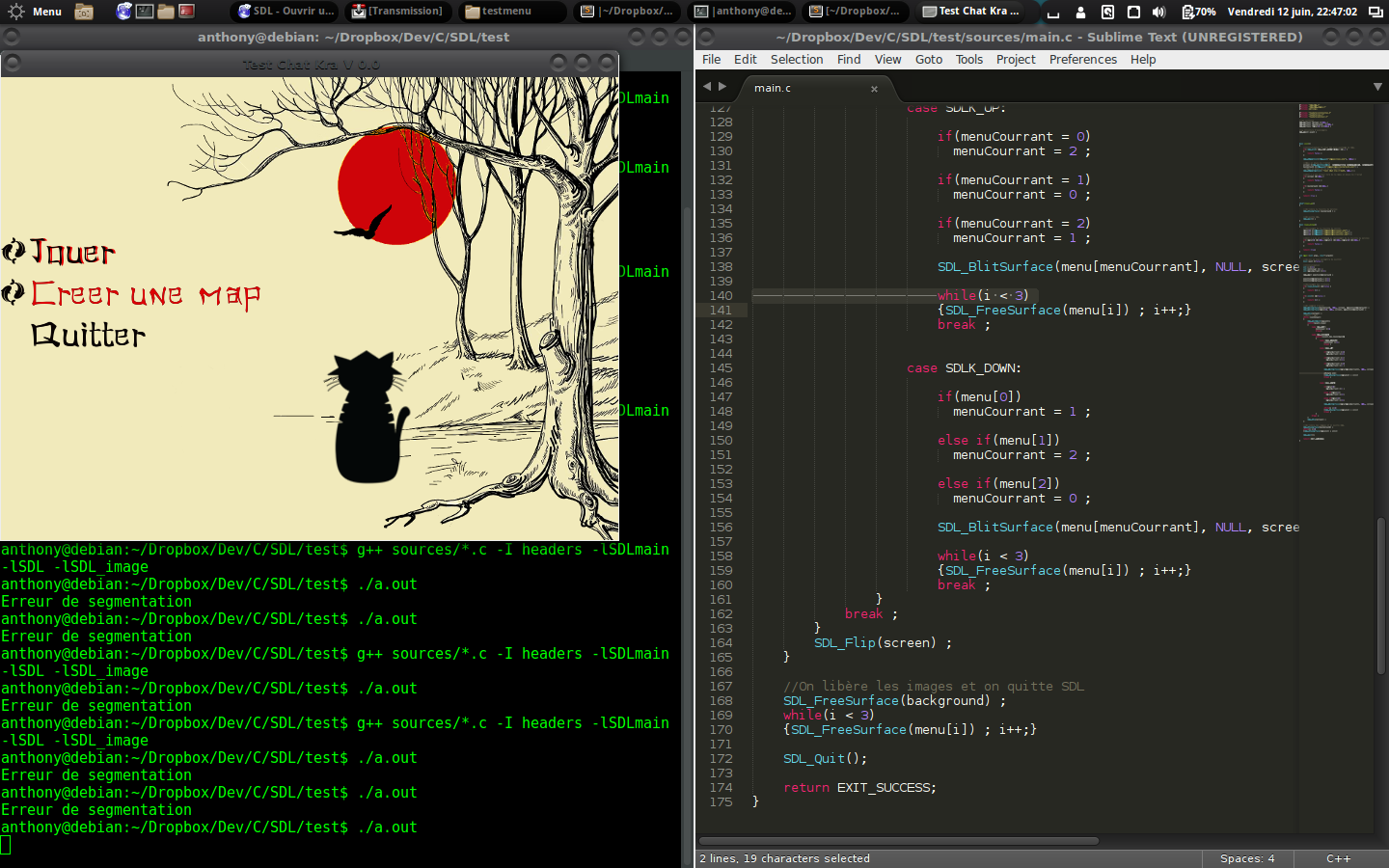Open the volume speaker icon
Screen dimensions: 1389x868
[x=1158, y=12]
